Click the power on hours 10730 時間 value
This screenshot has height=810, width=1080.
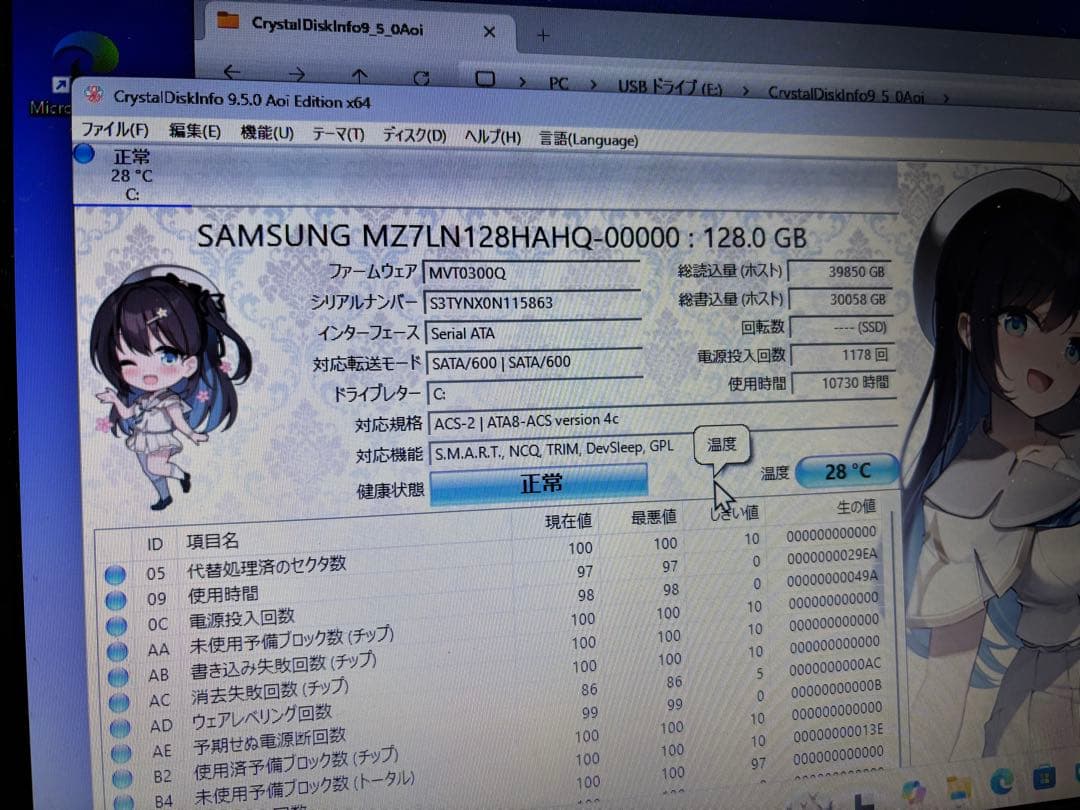click(x=844, y=383)
